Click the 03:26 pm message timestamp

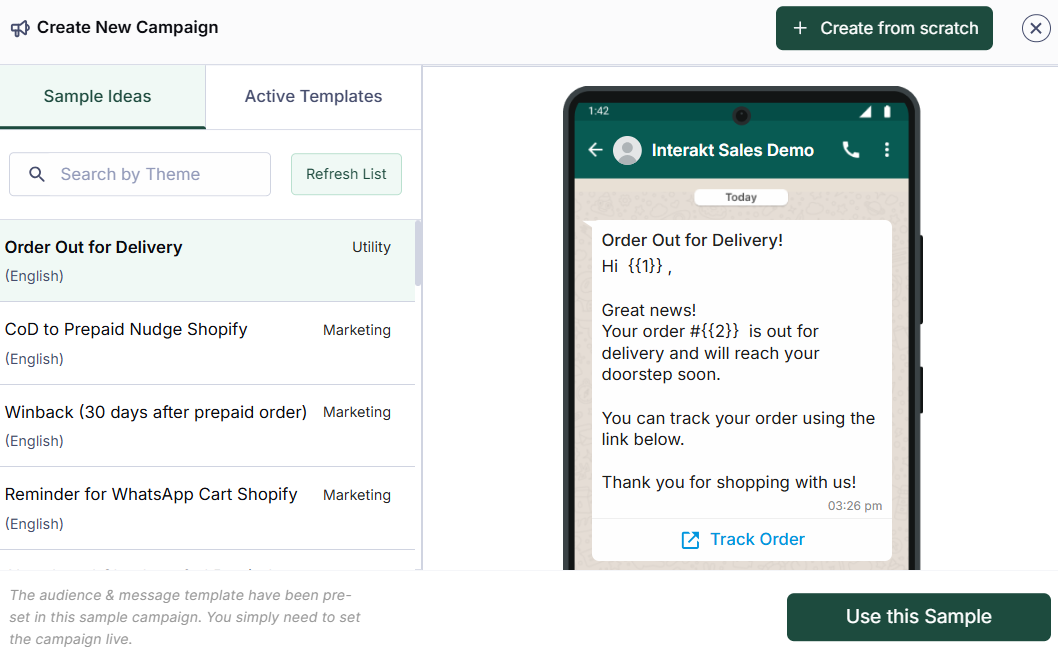[x=854, y=506]
